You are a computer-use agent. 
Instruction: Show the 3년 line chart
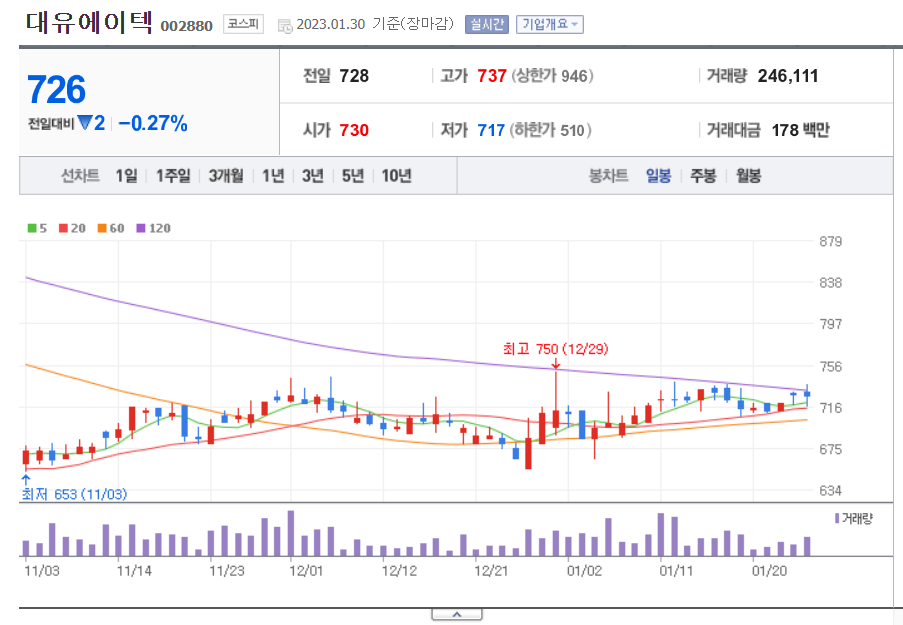313,176
